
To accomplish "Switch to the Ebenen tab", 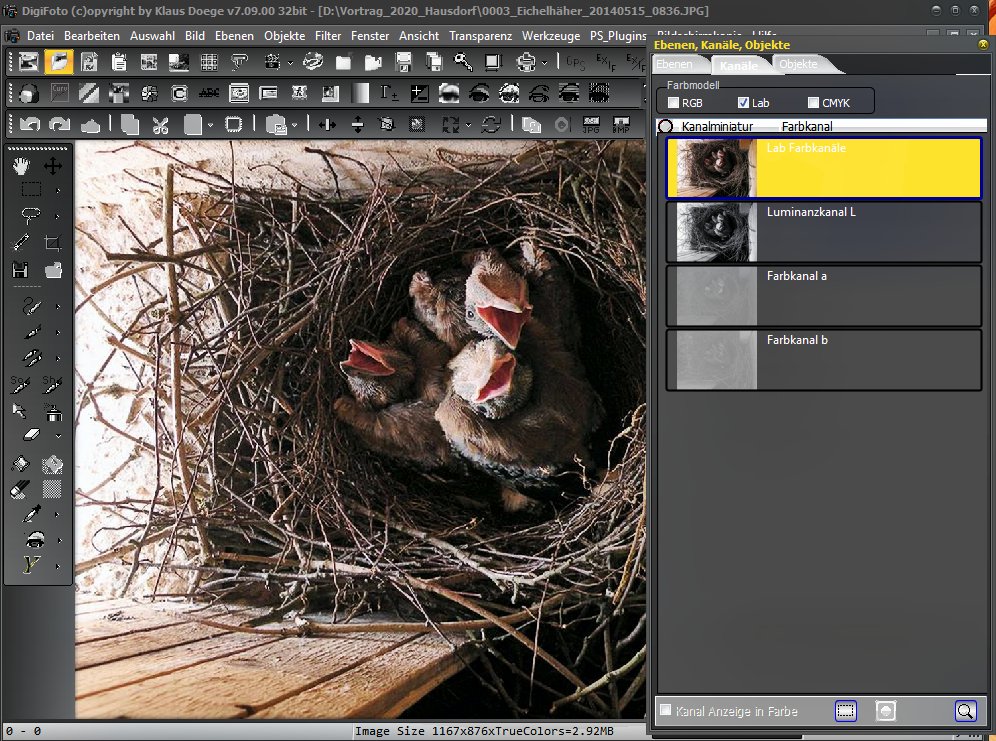I will (x=674, y=64).
